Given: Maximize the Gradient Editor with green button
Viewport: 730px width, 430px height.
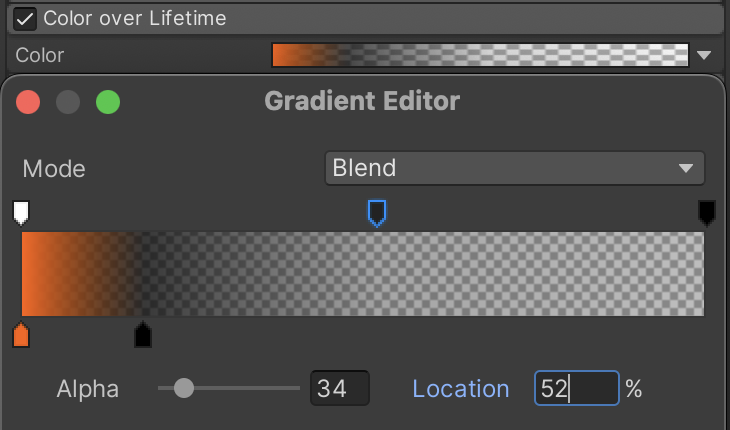Looking at the screenshot, I should coord(107,102).
